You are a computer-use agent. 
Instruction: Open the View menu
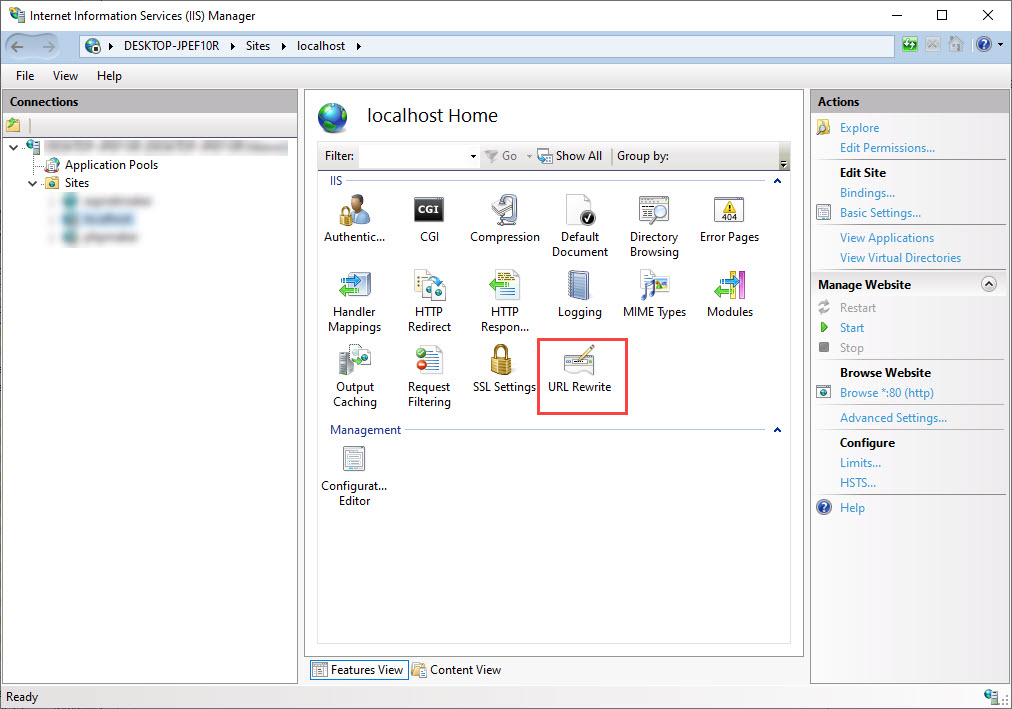pyautogui.click(x=65, y=76)
